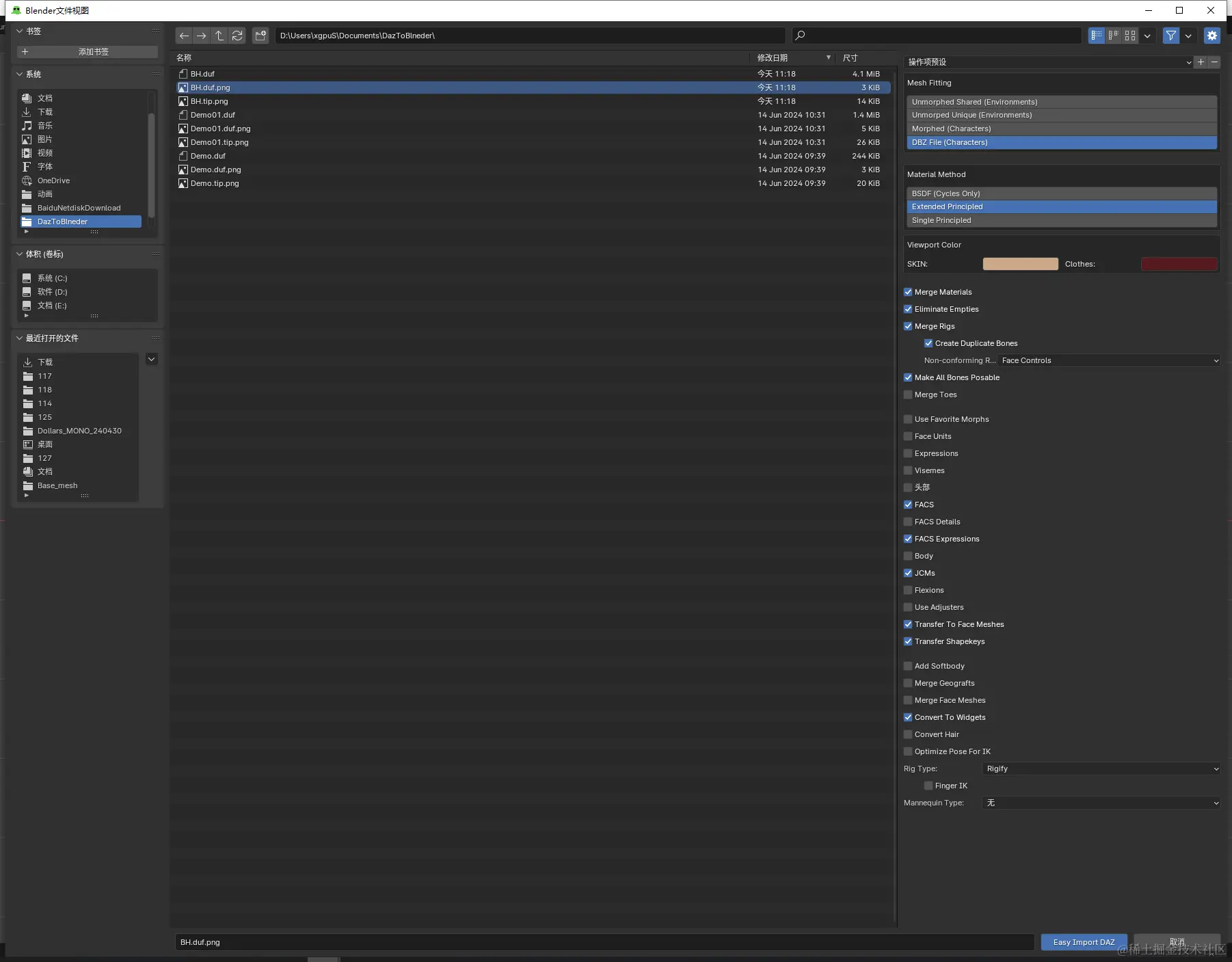1232x962 pixels.
Task: Expand the display settings dropdown arrow
Action: click(x=1147, y=36)
